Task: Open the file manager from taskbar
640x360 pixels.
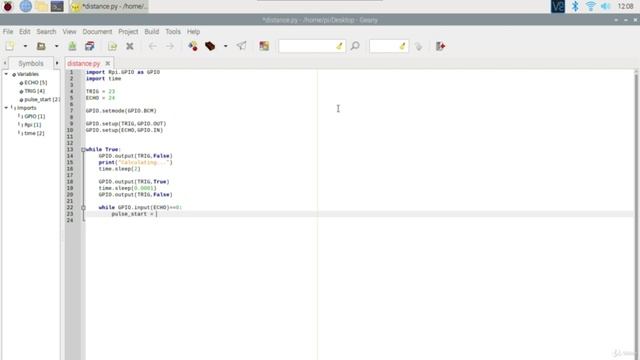Action: click(41, 6)
